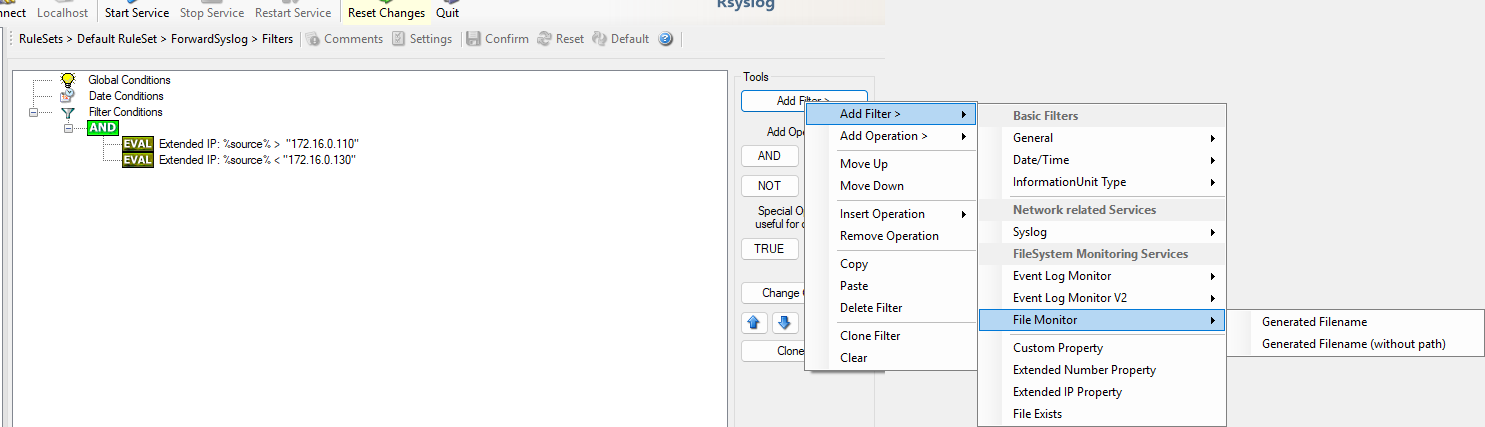Open the File Monitor submenu entry

point(1102,320)
